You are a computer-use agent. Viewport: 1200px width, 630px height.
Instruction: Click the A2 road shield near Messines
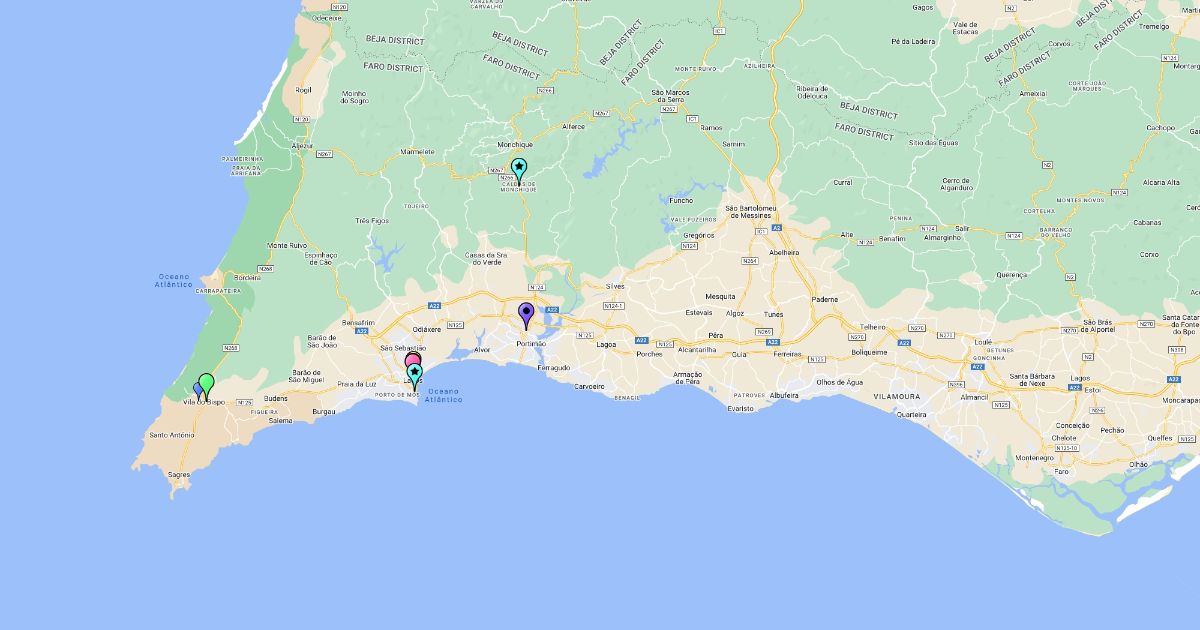pyautogui.click(x=776, y=228)
